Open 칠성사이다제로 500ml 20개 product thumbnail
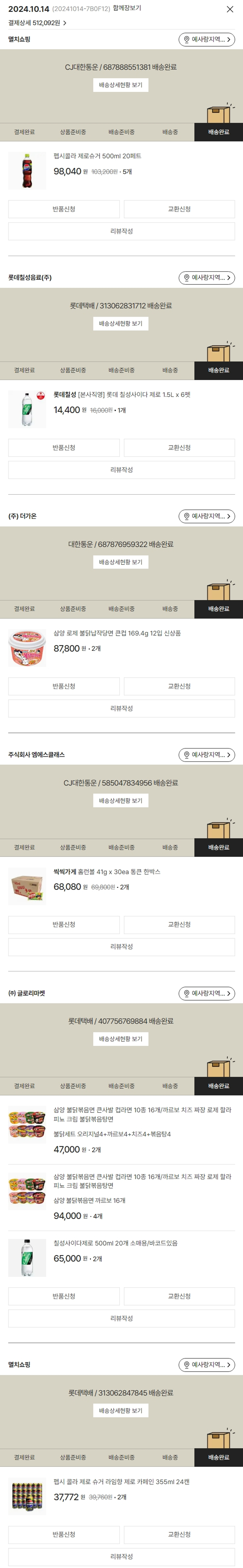This screenshot has width=243, height=1568. point(28,1257)
